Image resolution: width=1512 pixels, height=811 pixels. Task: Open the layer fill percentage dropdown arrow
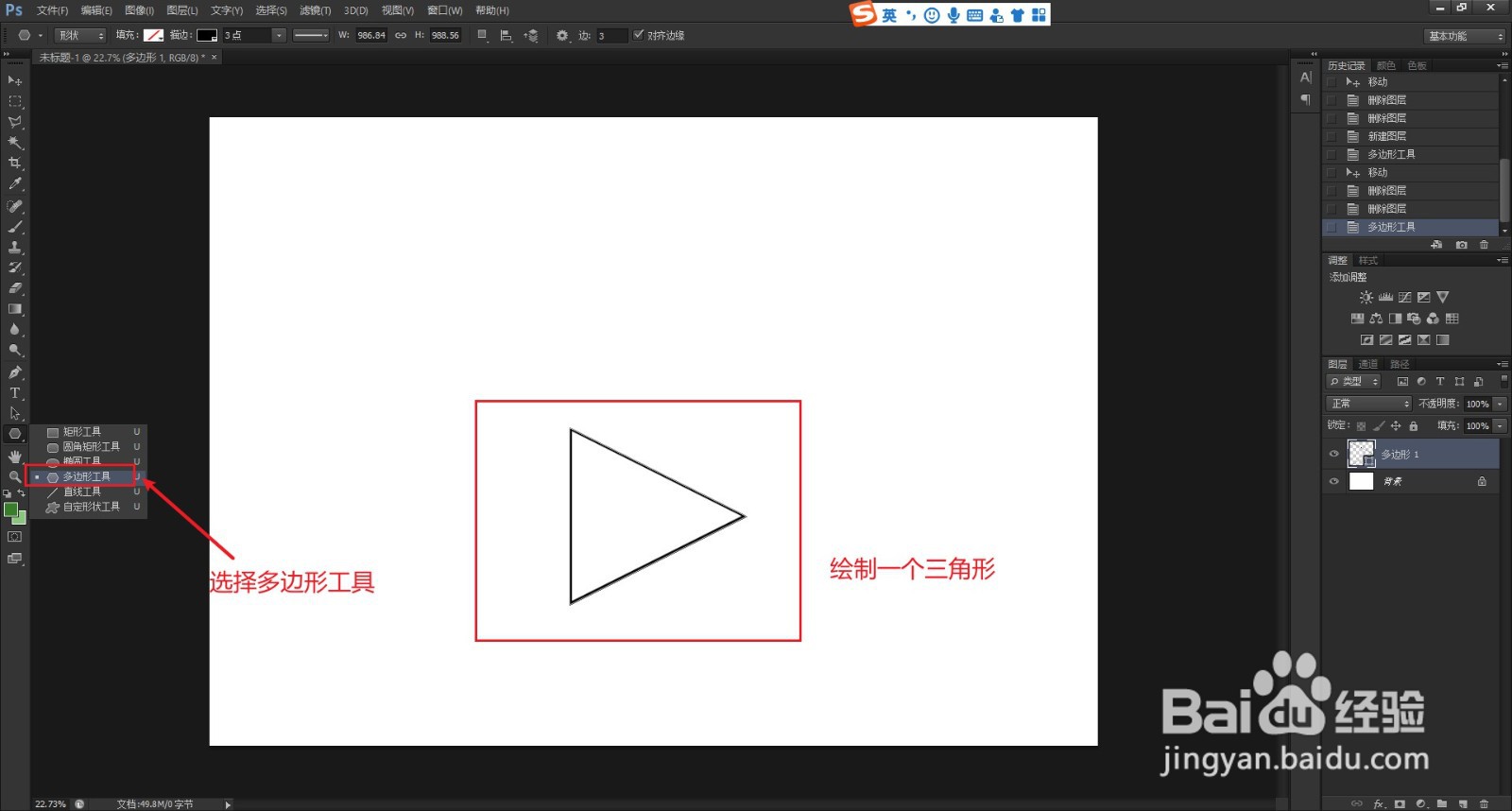coord(1500,426)
